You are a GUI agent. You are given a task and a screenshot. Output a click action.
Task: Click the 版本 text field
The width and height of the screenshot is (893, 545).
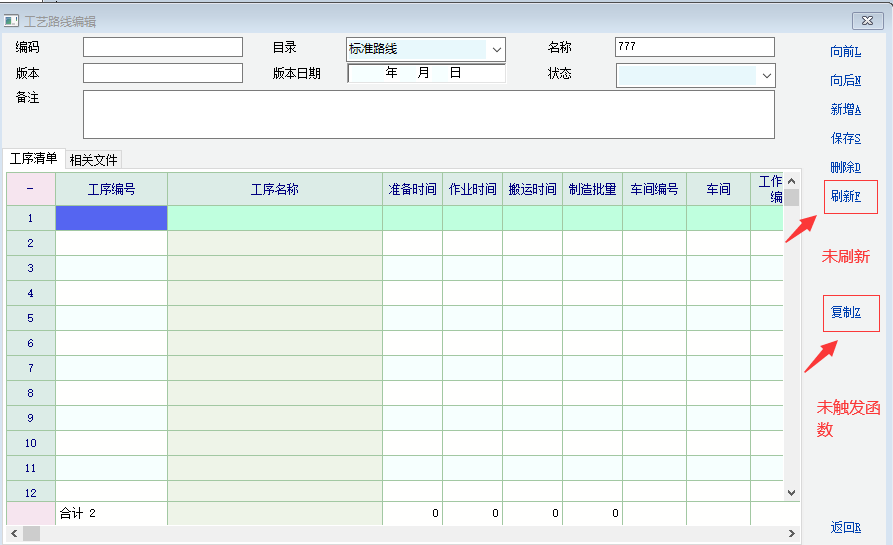point(162,73)
